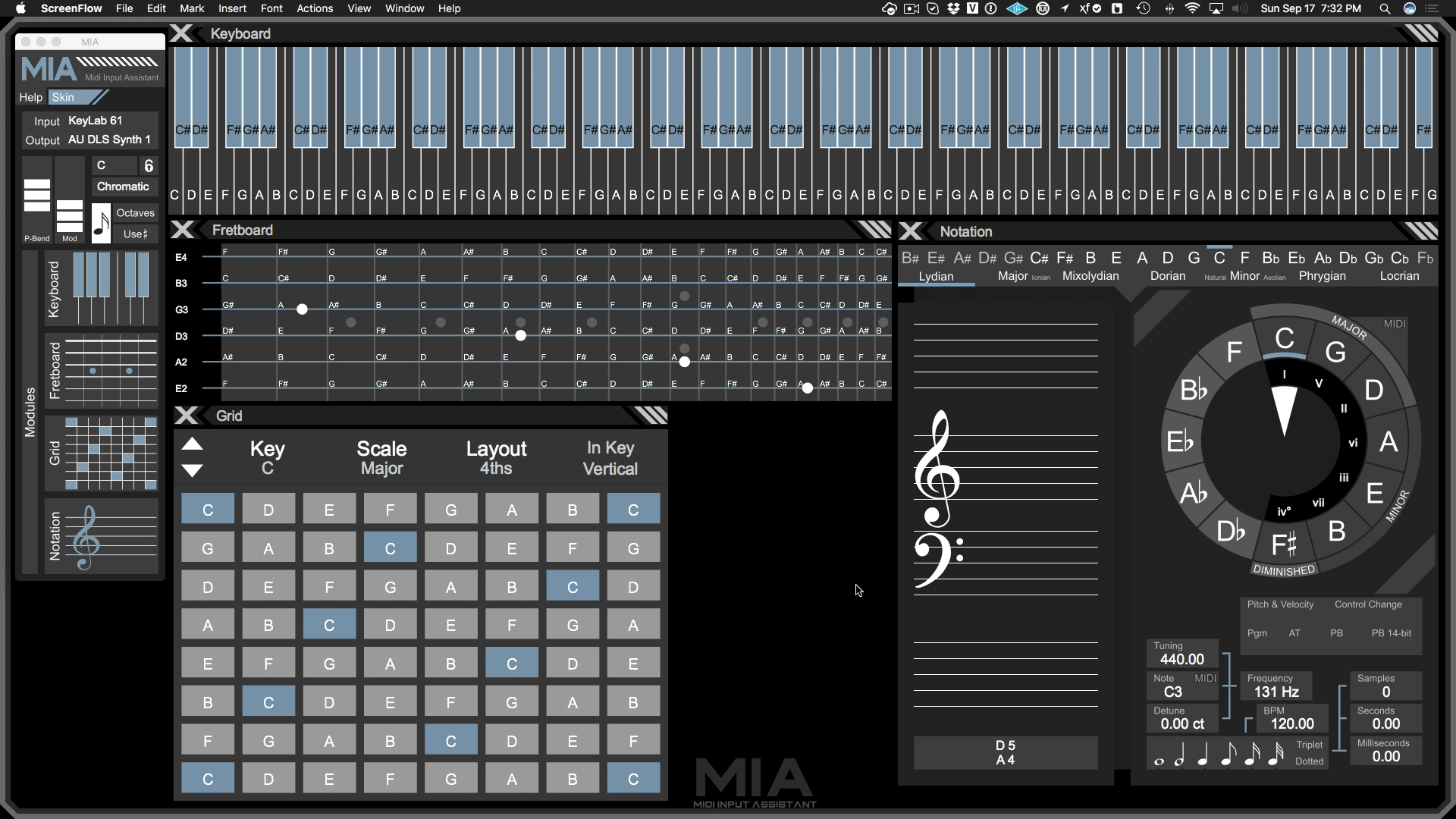Close the Keyboard module with its X
Viewport: 1456px width, 819px height.
pyautogui.click(x=182, y=33)
